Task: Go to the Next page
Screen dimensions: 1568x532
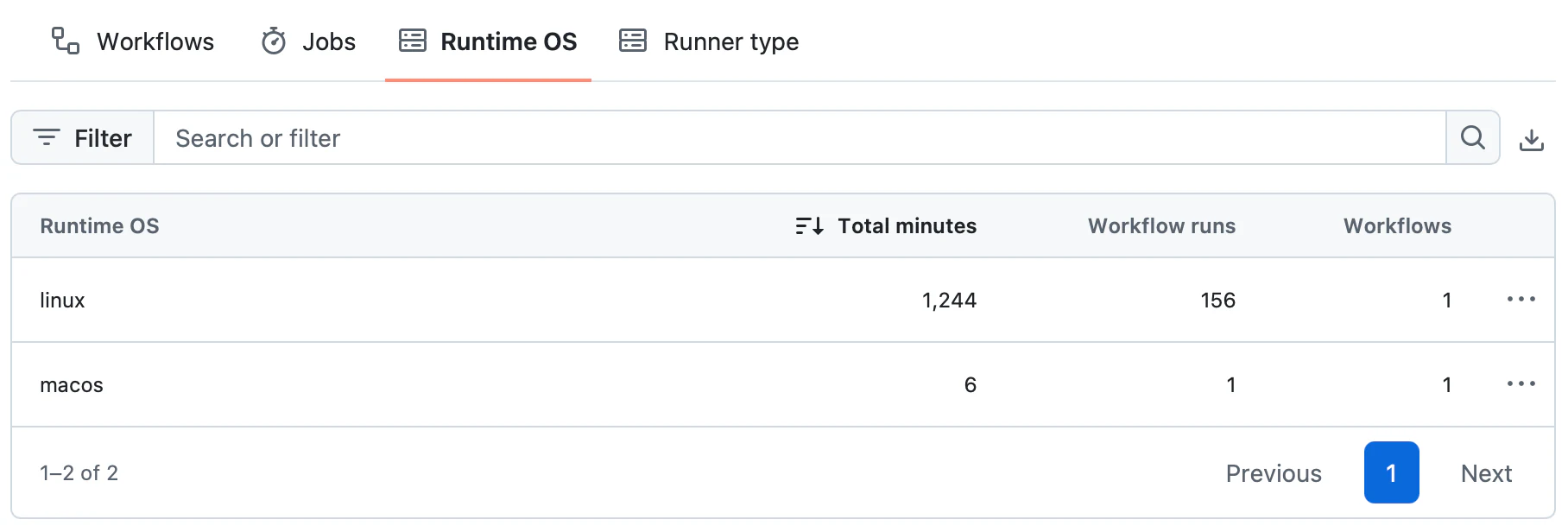Action: [1486, 473]
